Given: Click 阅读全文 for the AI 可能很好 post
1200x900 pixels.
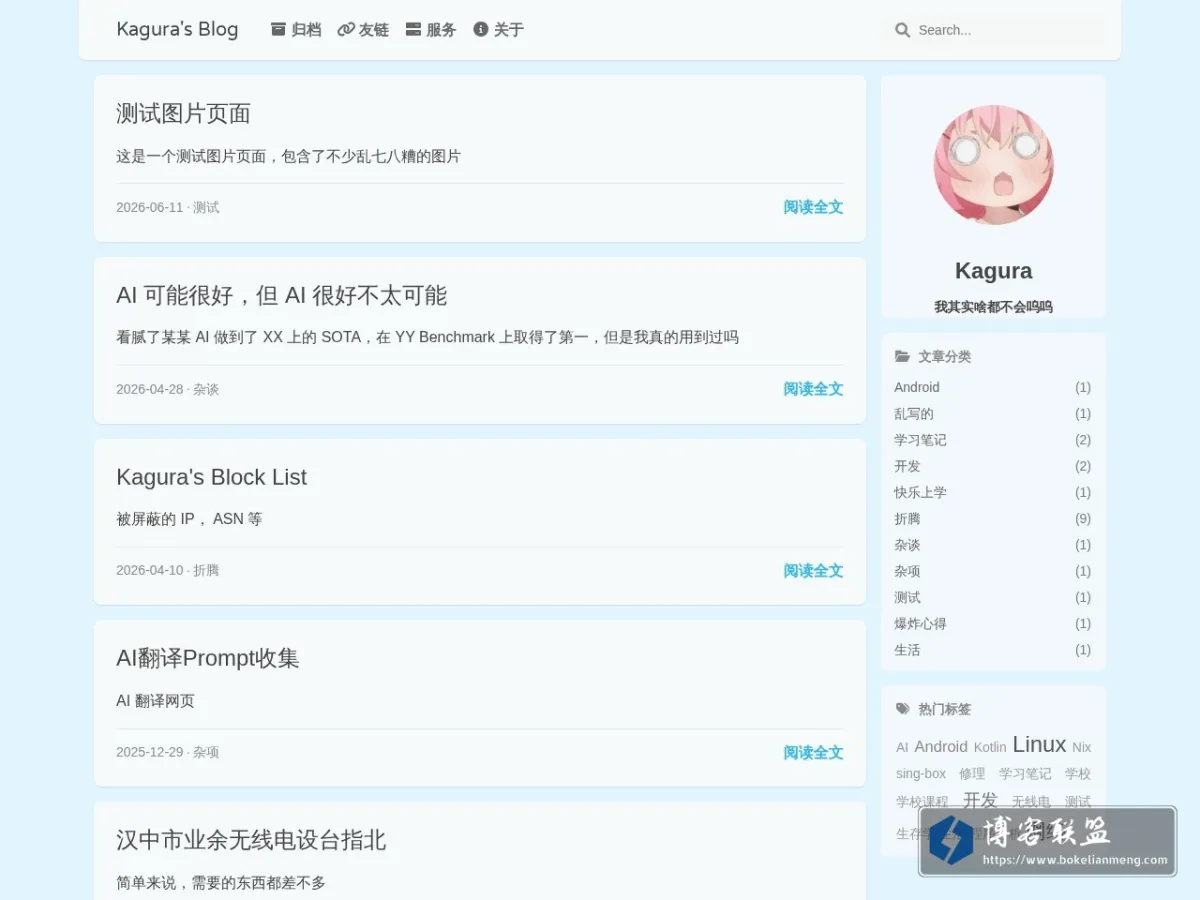Looking at the screenshot, I should tap(813, 389).
